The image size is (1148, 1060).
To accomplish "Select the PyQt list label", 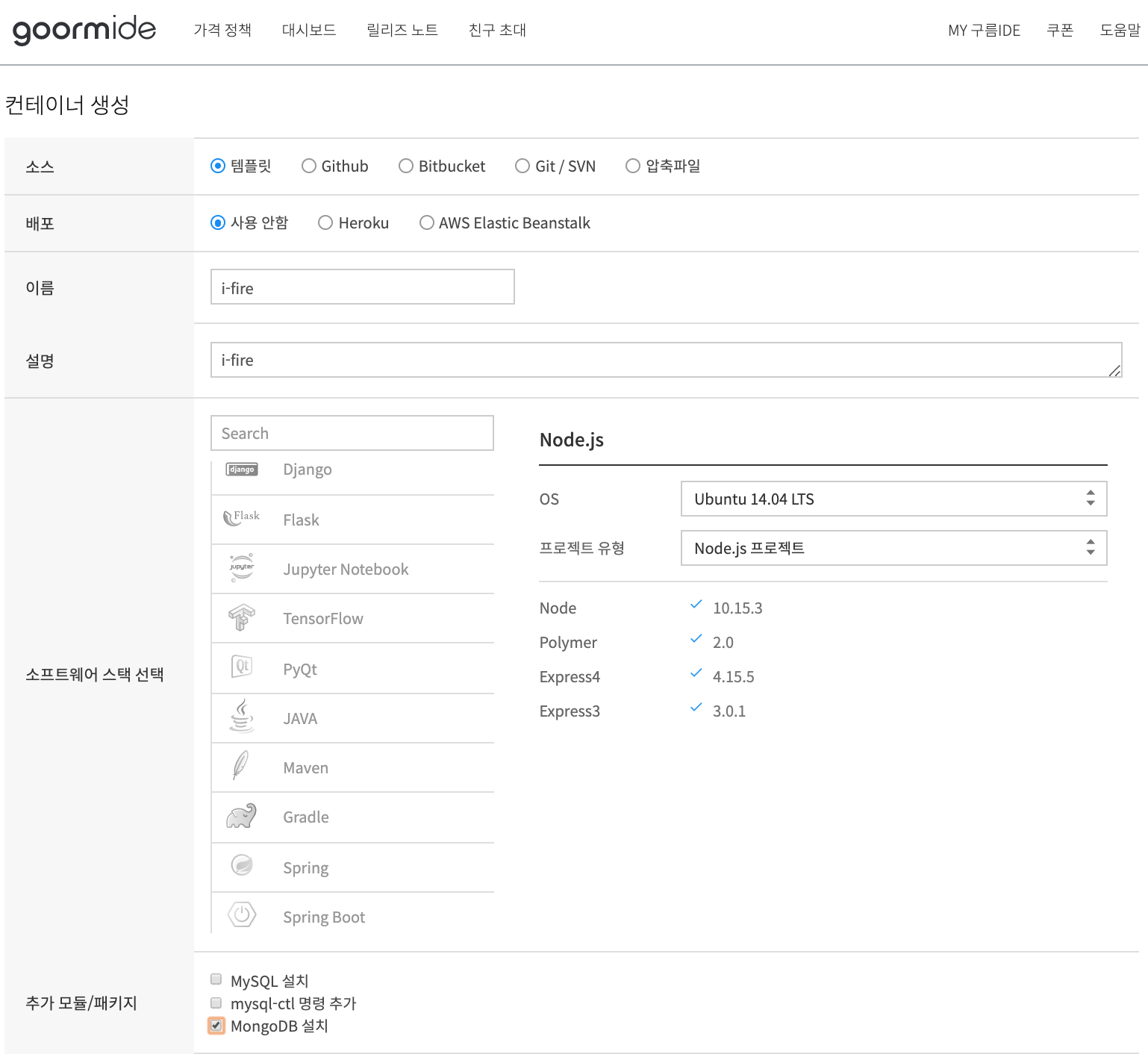I will click(300, 670).
